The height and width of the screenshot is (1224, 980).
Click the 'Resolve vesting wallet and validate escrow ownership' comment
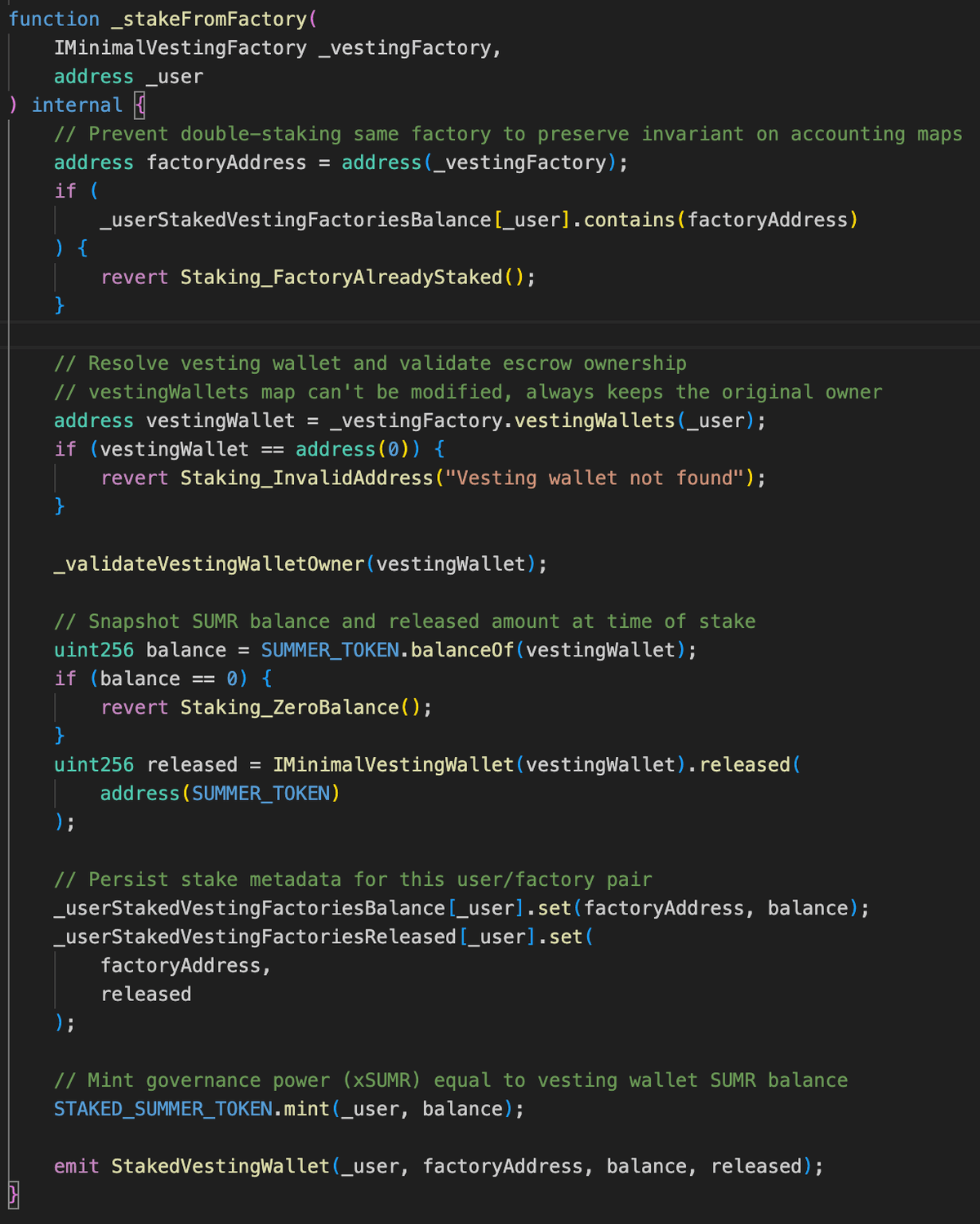[x=370, y=363]
